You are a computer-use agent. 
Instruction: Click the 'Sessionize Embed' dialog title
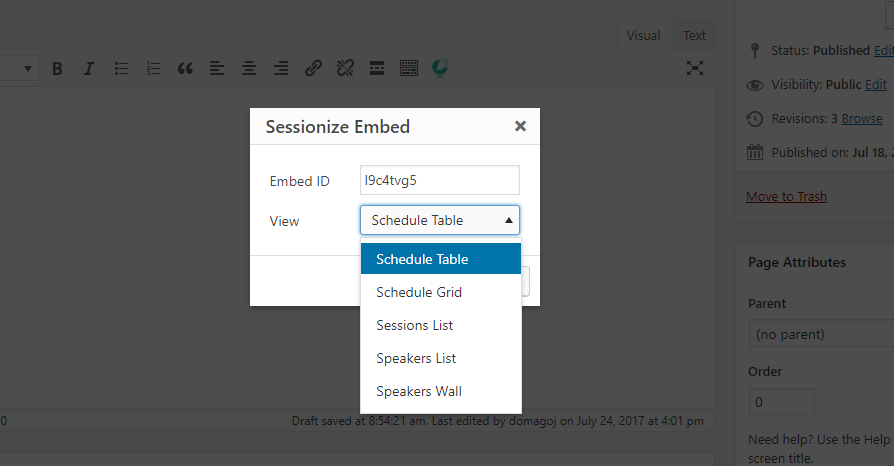[x=338, y=127]
